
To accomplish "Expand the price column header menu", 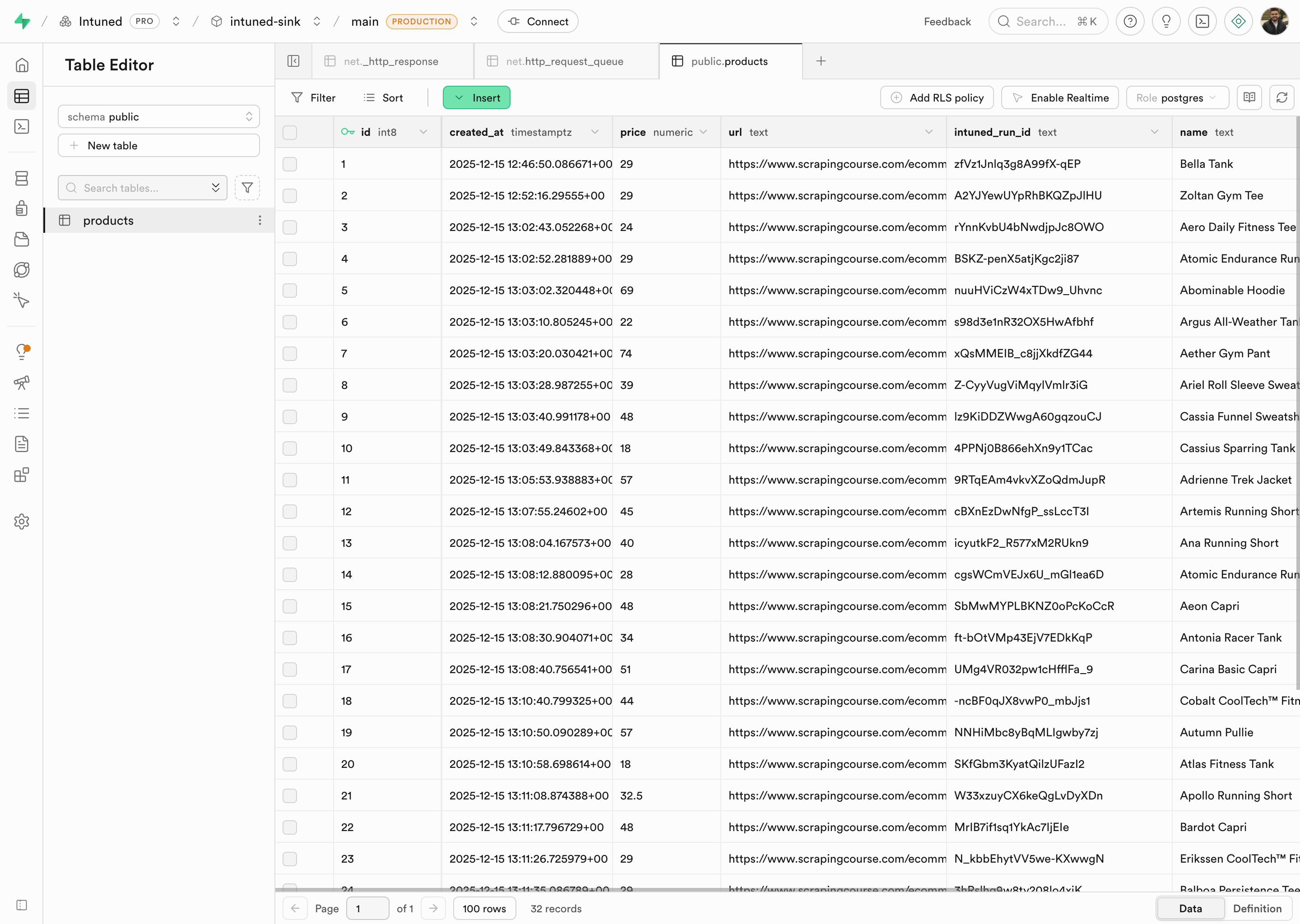I will [x=704, y=132].
